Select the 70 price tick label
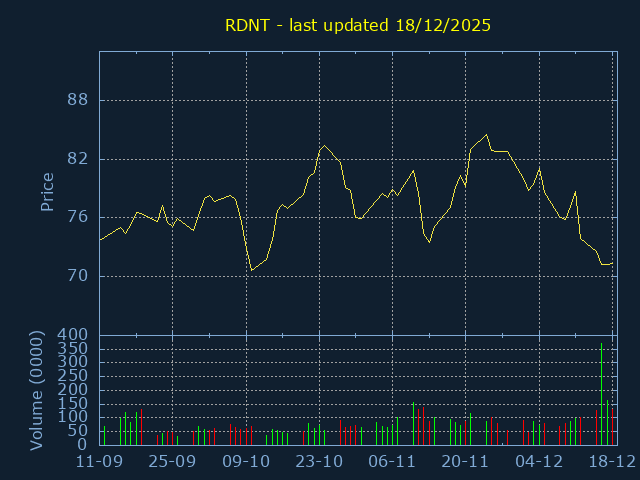This screenshot has height=480, width=640. 78,276
